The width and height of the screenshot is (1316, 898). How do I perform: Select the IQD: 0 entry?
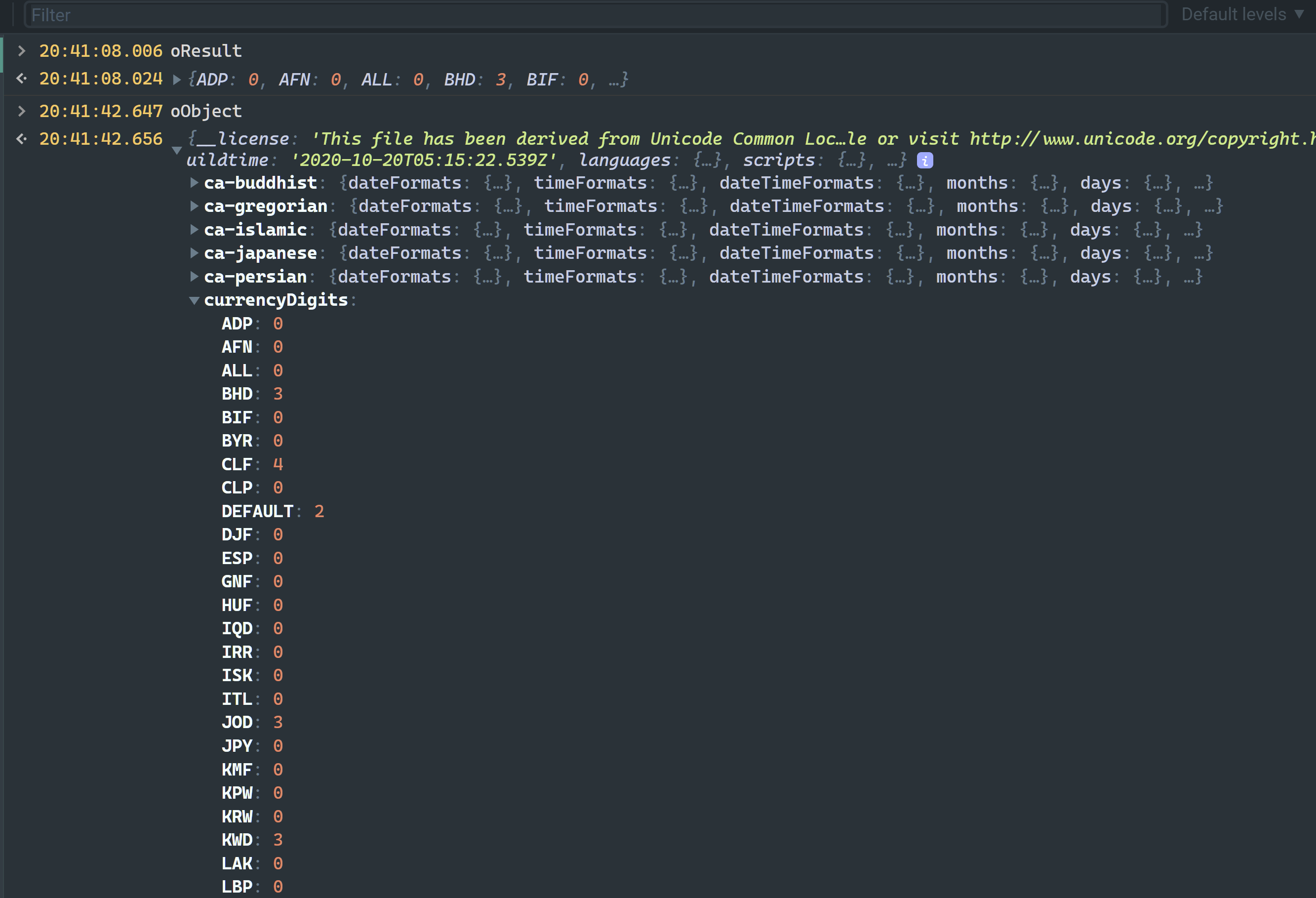(x=252, y=629)
